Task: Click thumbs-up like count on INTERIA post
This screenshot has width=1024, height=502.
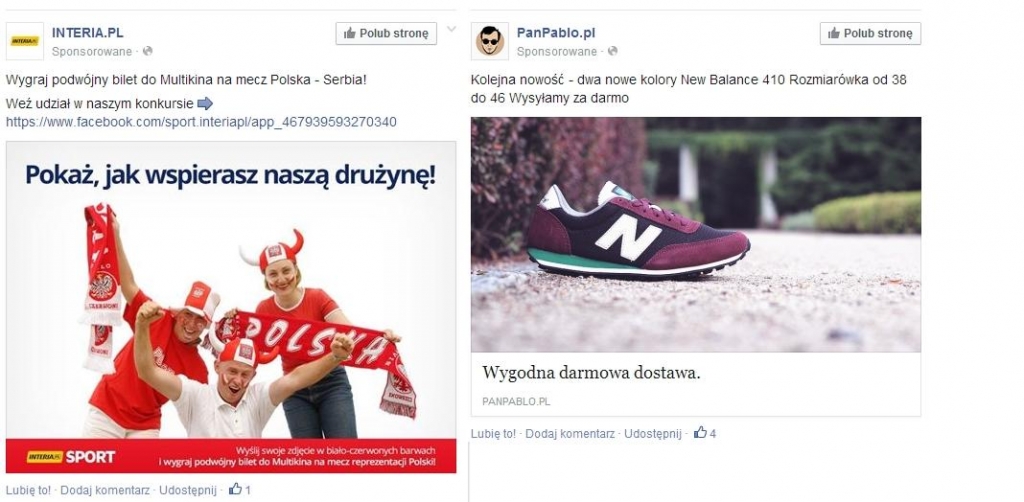Action: click(x=240, y=489)
